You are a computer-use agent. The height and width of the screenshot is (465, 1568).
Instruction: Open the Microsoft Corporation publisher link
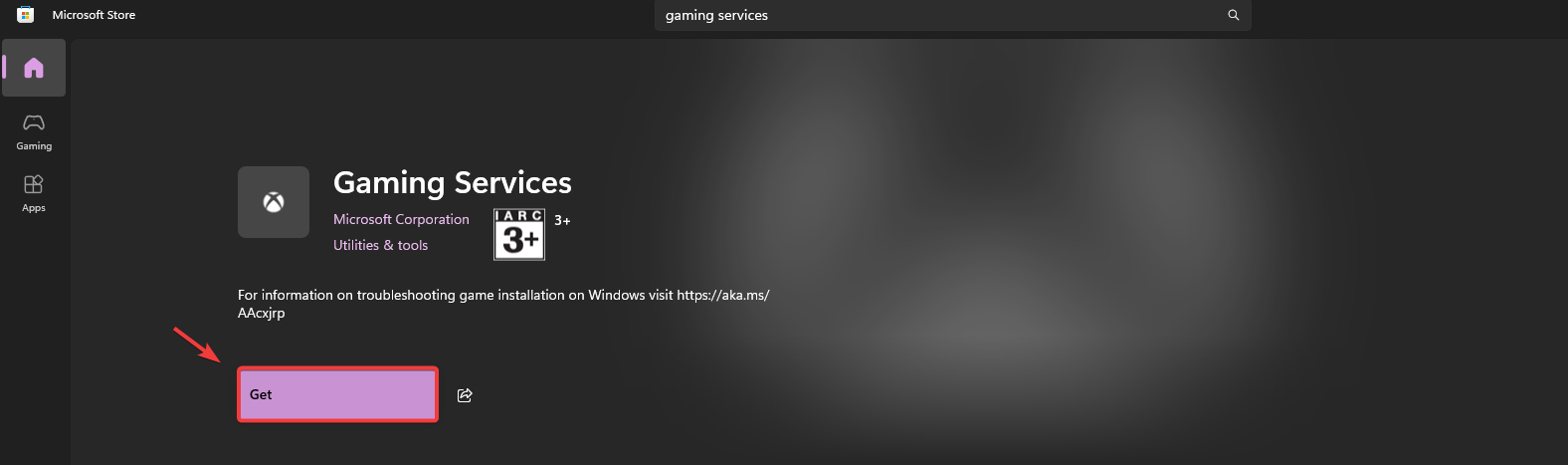point(401,219)
